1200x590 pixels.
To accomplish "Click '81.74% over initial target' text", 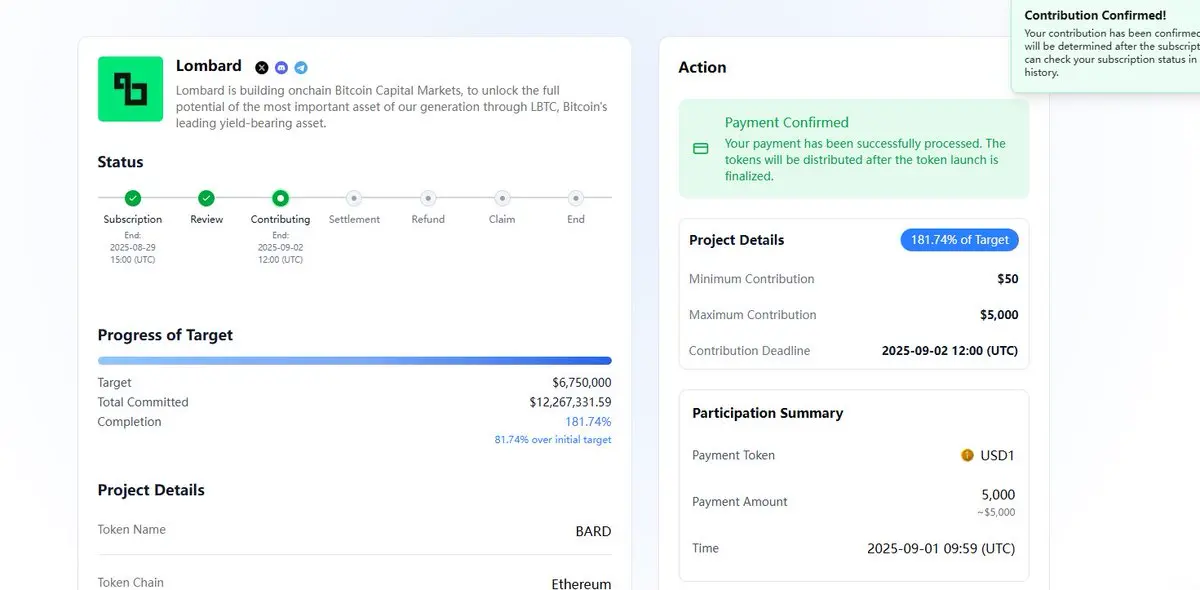I will (x=553, y=440).
